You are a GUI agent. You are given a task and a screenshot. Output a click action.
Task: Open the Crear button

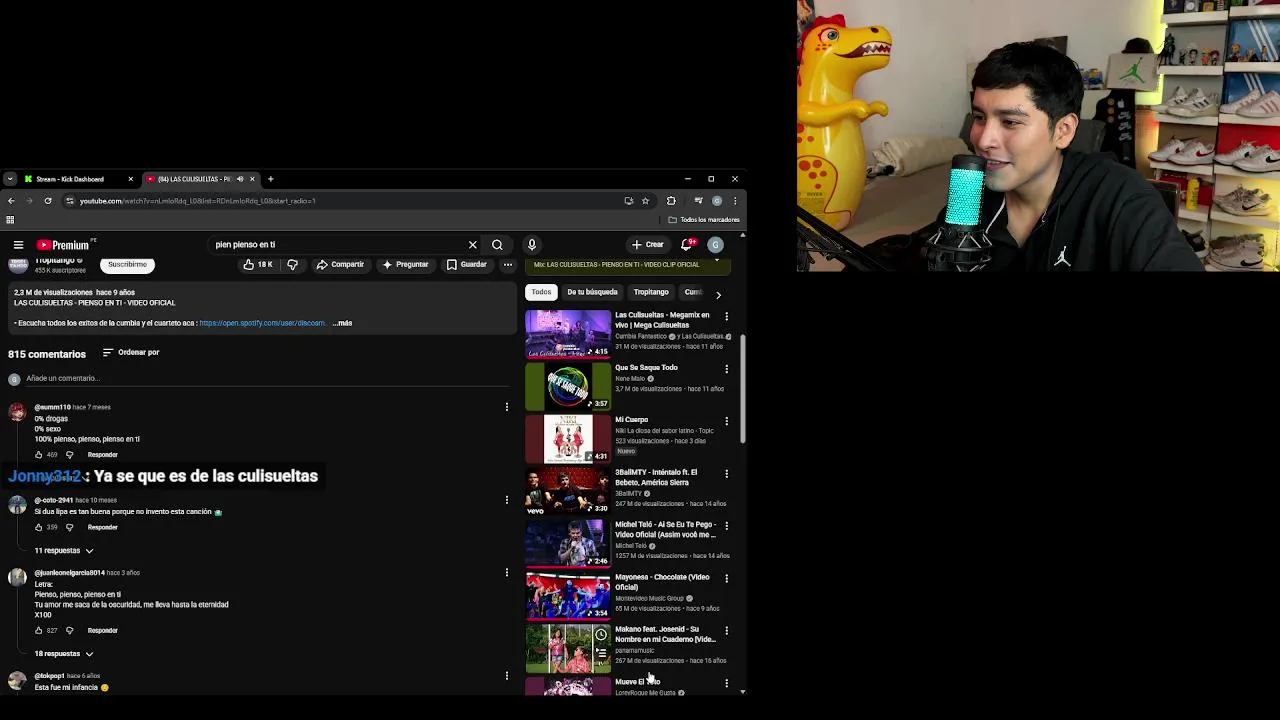(647, 245)
